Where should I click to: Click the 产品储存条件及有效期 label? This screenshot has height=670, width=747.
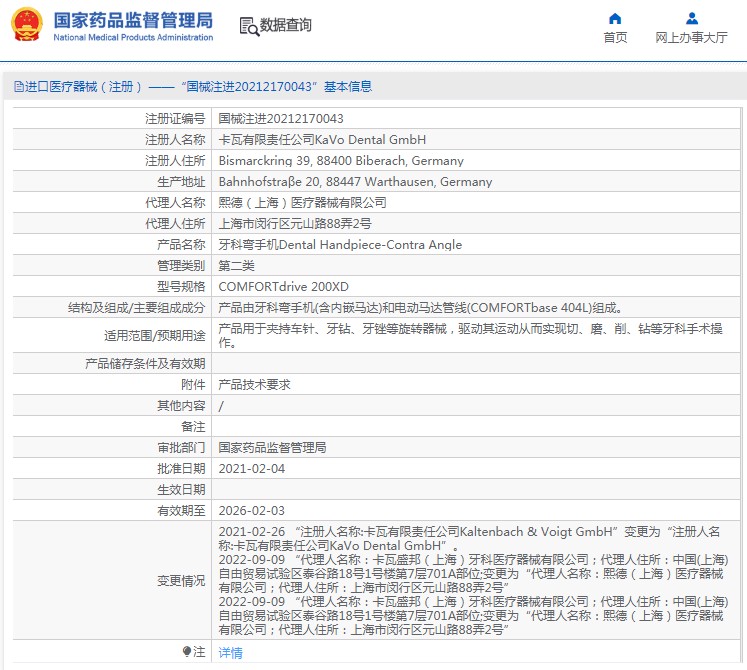click(145, 364)
